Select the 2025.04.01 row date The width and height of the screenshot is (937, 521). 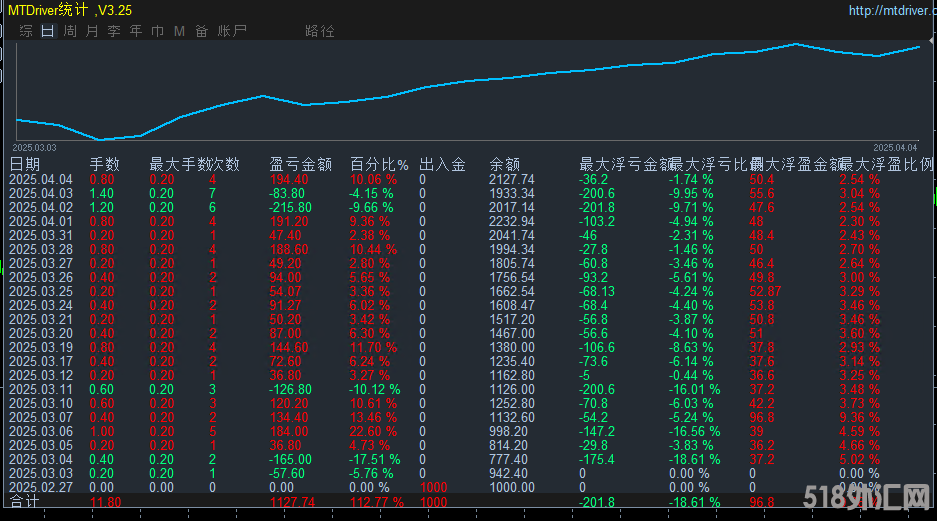pyautogui.click(x=41, y=222)
